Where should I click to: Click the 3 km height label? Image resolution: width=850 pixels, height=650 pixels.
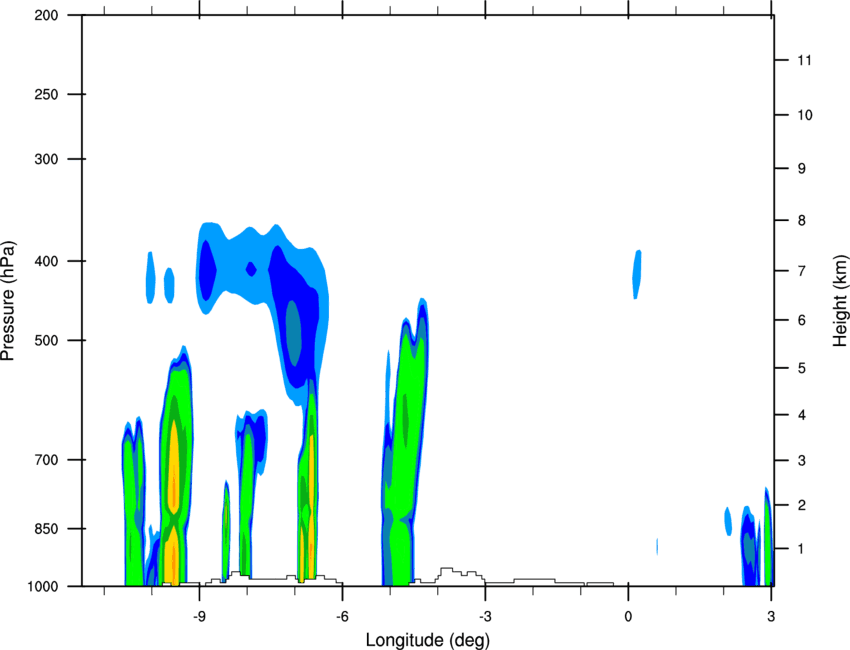pos(802,461)
